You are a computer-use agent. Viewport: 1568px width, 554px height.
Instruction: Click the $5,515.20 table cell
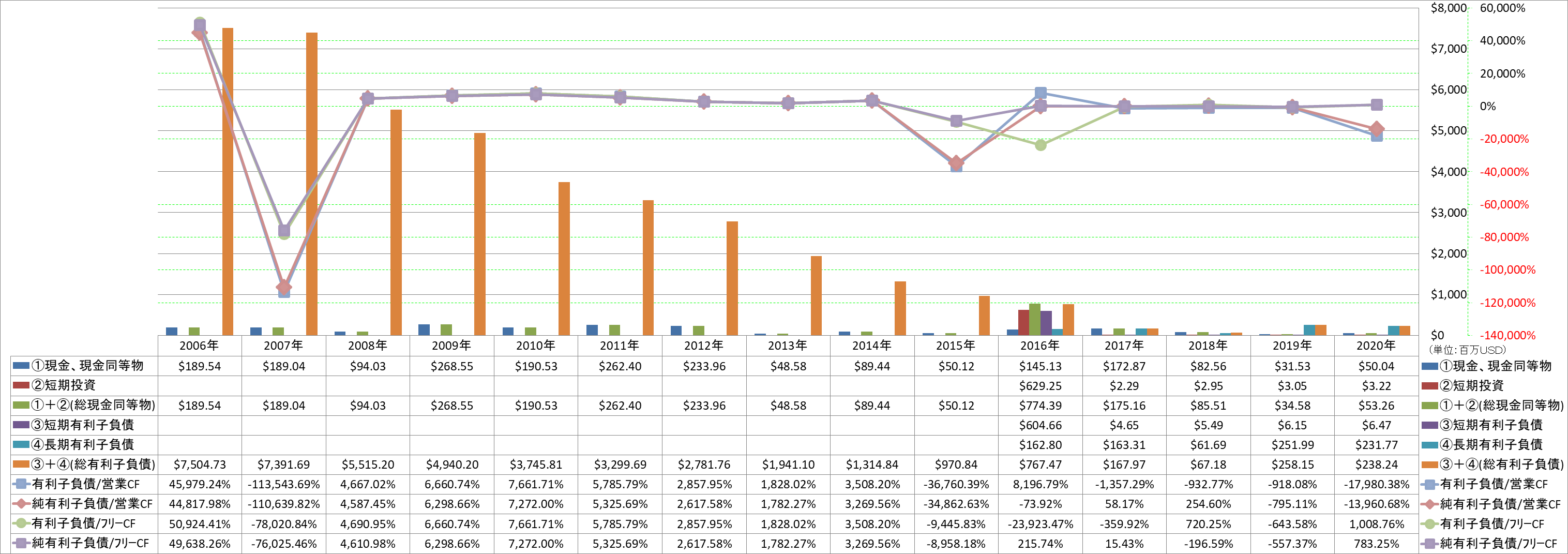[368, 465]
